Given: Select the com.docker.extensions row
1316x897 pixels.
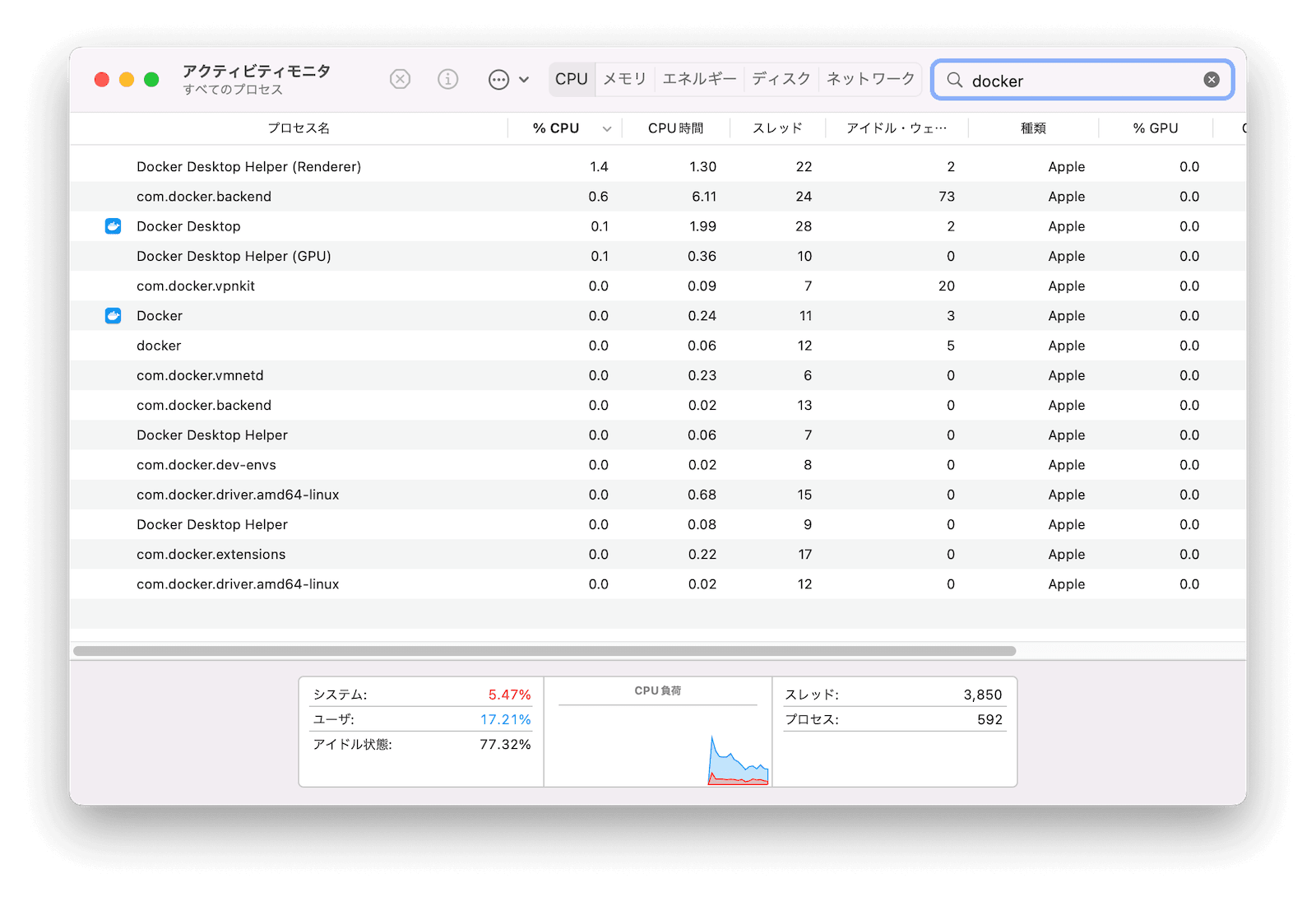Looking at the screenshot, I should pos(658,555).
